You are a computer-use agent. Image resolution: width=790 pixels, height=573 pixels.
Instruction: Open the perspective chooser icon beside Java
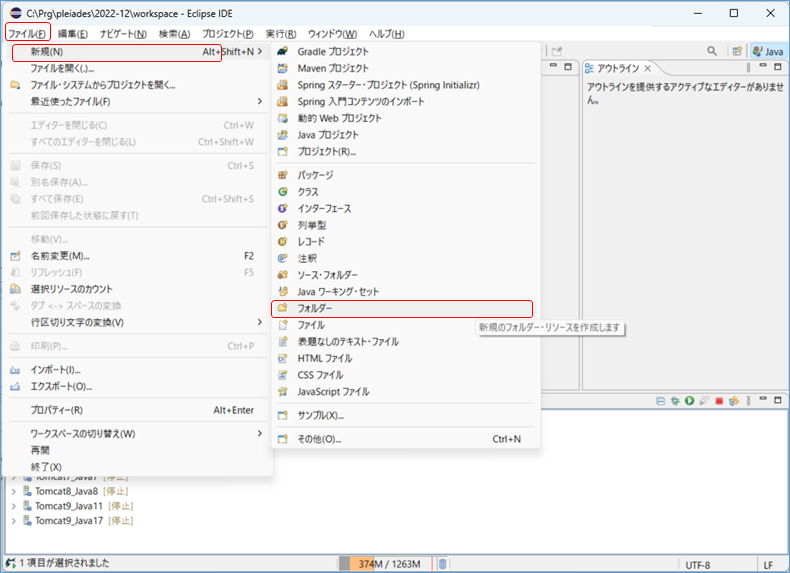[x=737, y=51]
